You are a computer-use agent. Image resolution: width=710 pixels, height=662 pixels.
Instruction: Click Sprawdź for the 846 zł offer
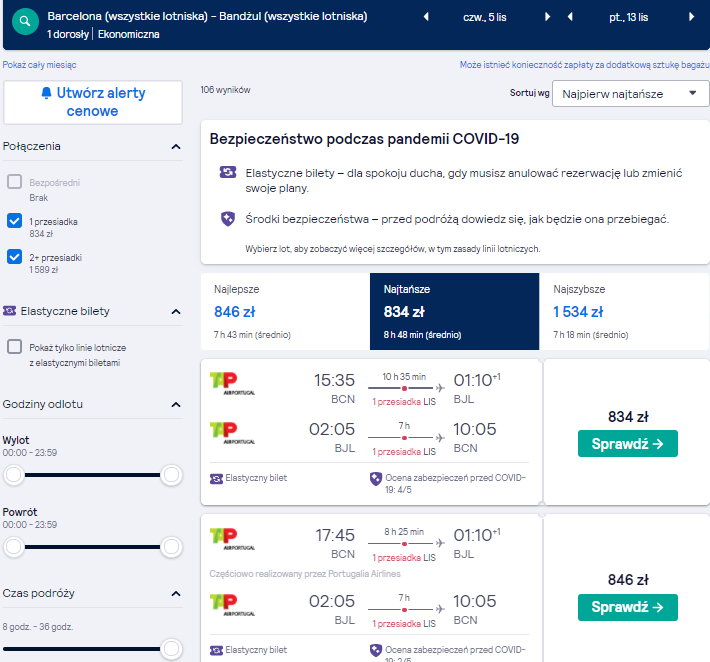(x=628, y=607)
